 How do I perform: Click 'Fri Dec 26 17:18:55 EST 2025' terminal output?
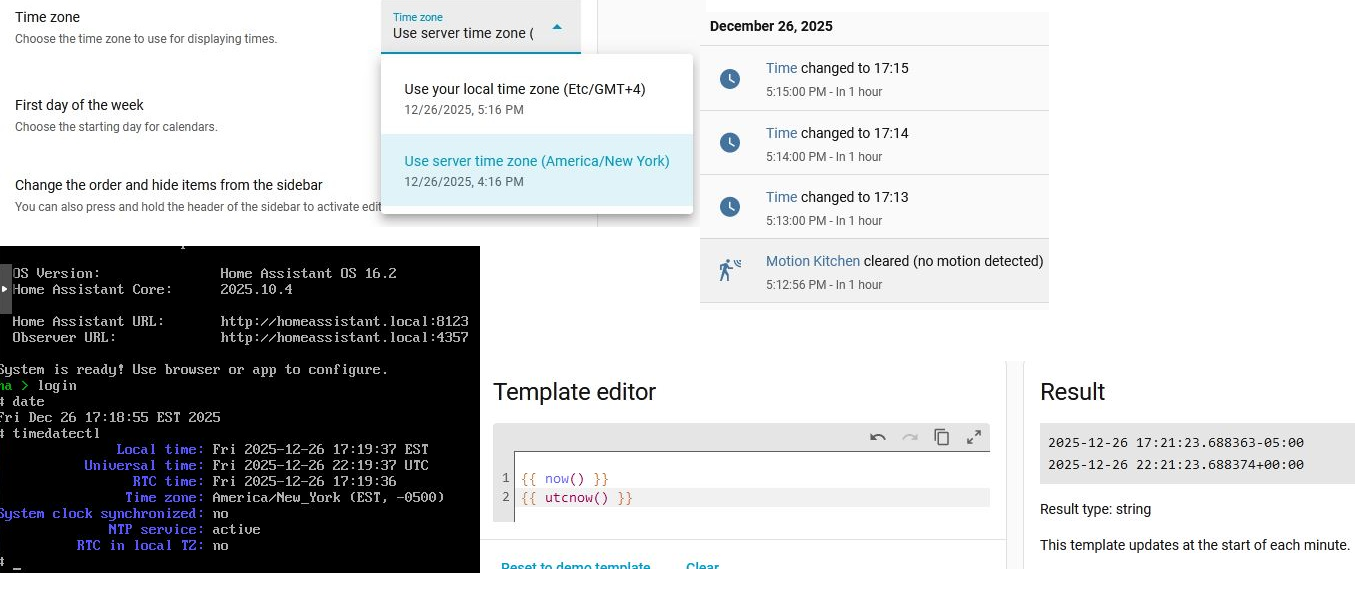coord(110,417)
